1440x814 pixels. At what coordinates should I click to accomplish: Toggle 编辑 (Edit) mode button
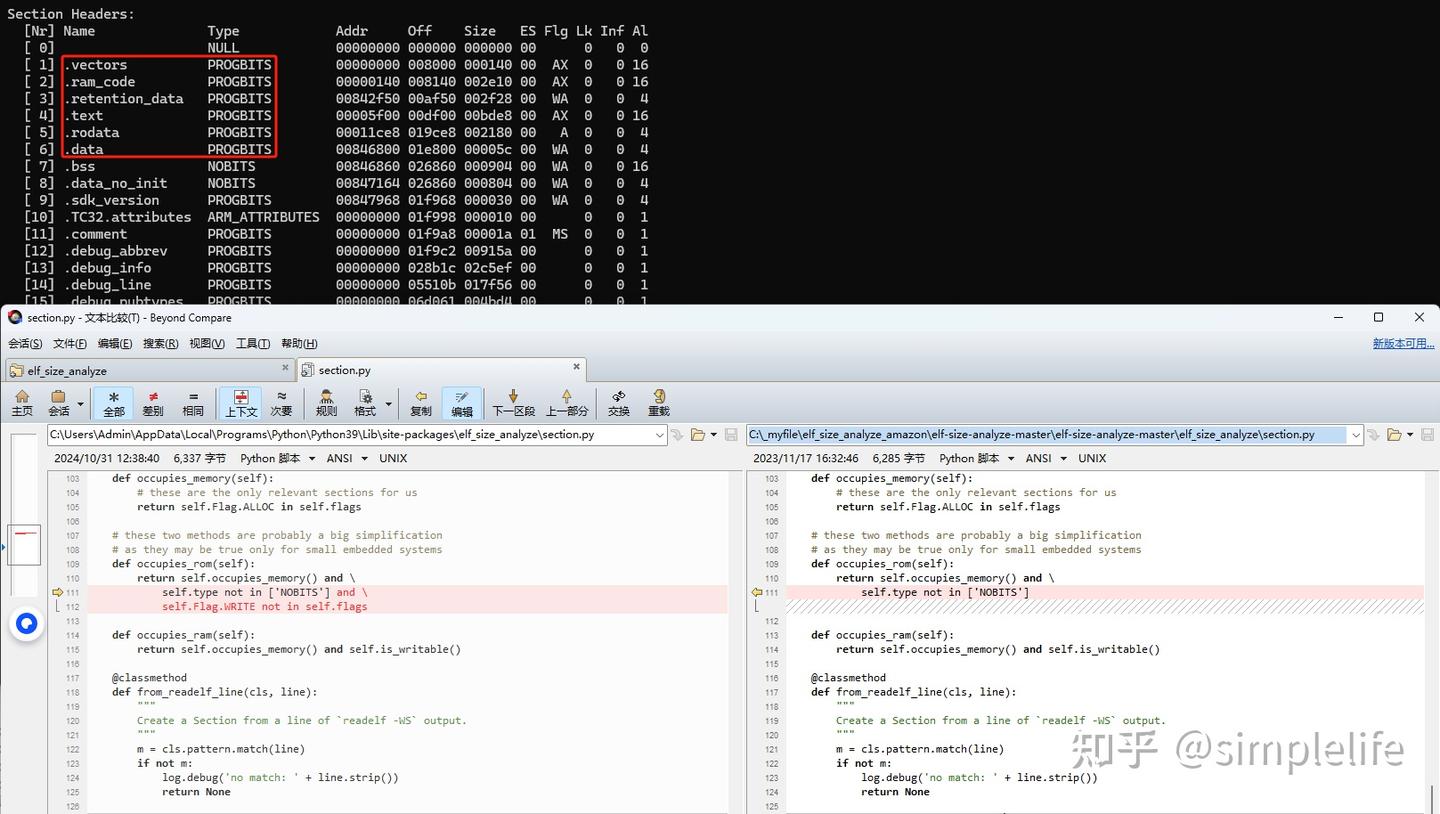[461, 402]
